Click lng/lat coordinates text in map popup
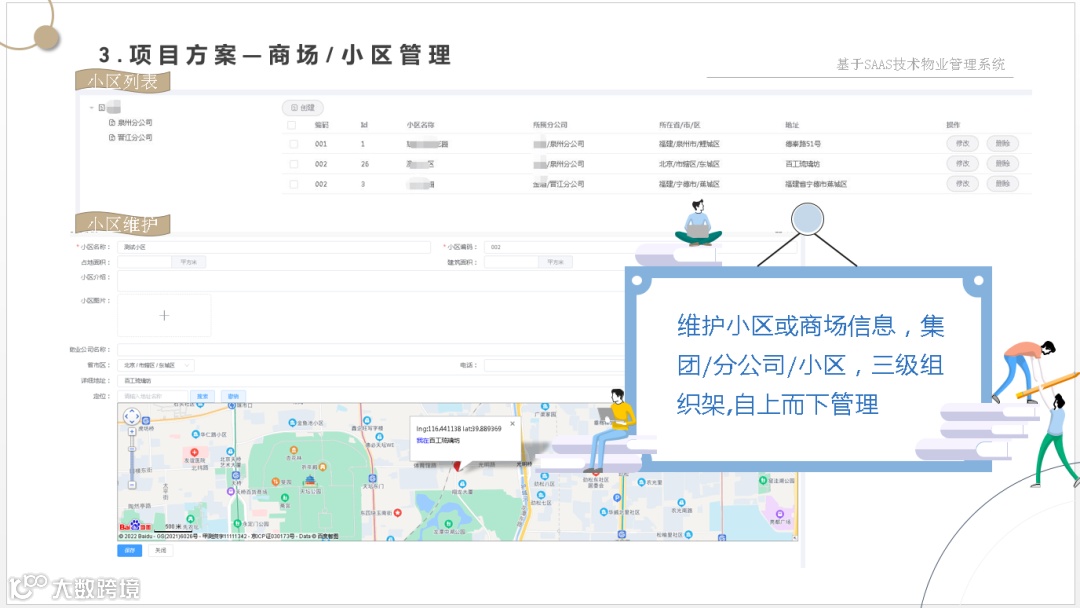This screenshot has height=608, width=1080. click(459, 429)
